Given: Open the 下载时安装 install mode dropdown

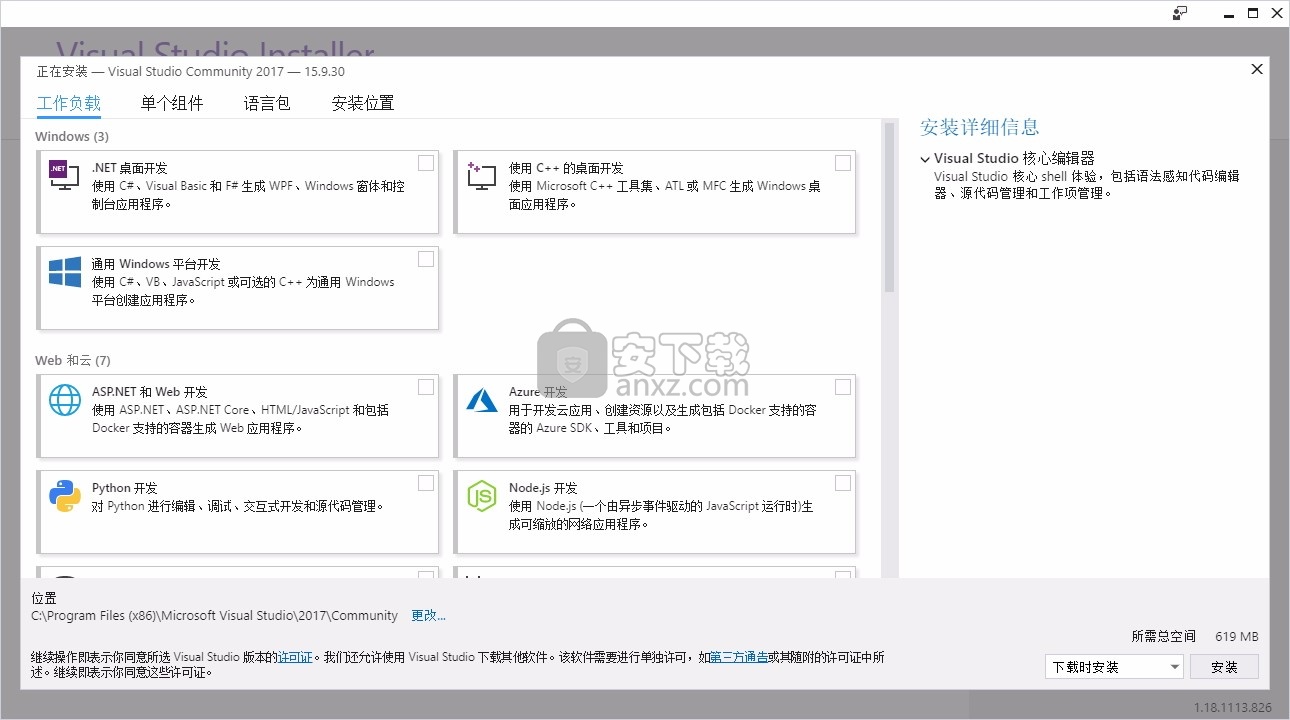Looking at the screenshot, I should pos(1114,667).
